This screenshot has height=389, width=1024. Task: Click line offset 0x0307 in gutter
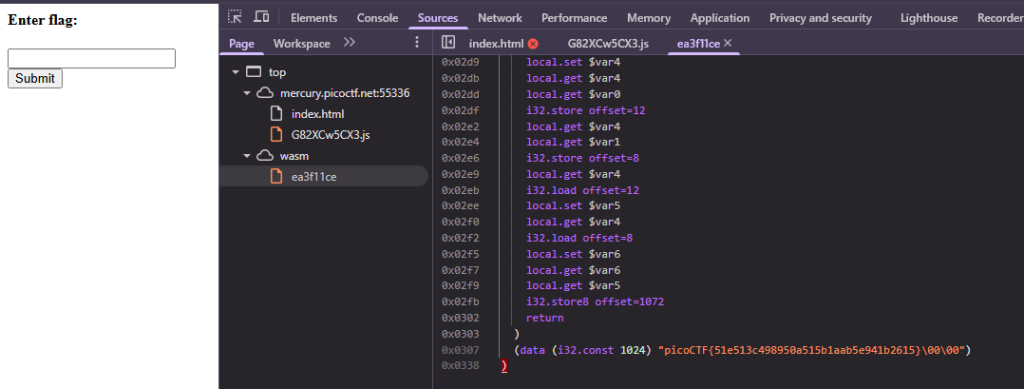pyautogui.click(x=460, y=350)
